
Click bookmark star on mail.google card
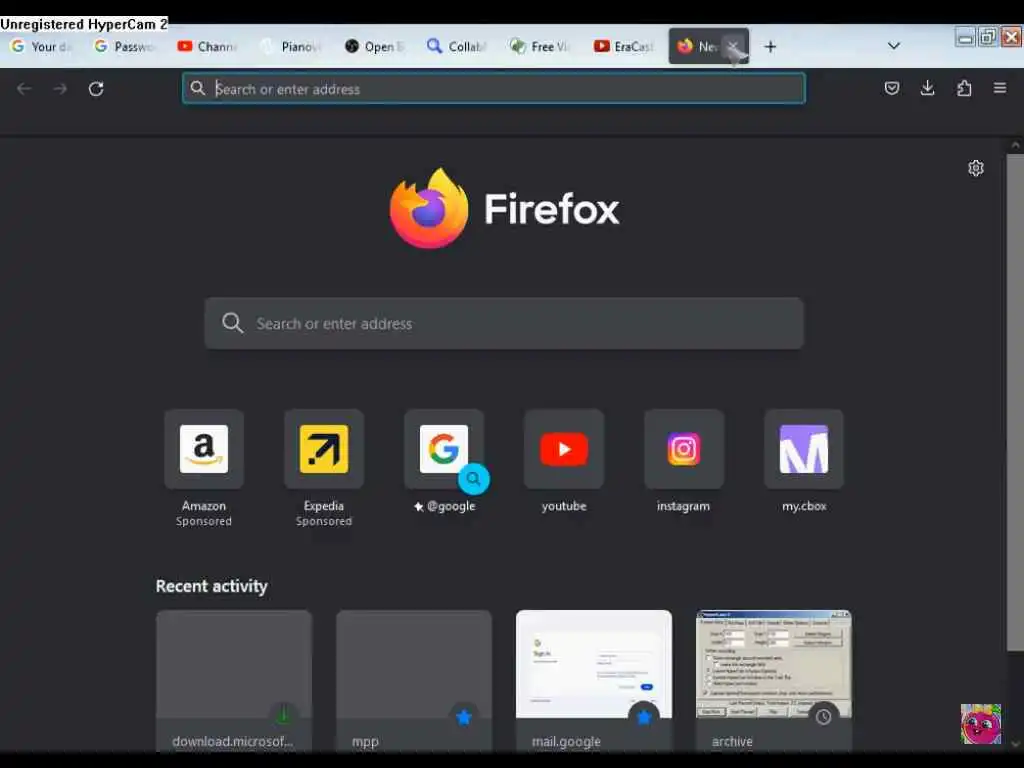[x=643, y=718]
